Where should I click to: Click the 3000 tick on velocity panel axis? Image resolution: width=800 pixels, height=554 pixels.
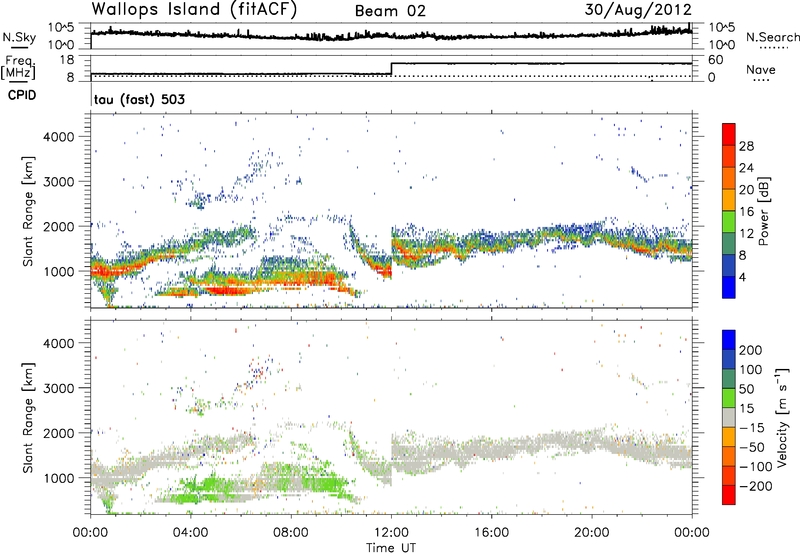tap(59, 388)
